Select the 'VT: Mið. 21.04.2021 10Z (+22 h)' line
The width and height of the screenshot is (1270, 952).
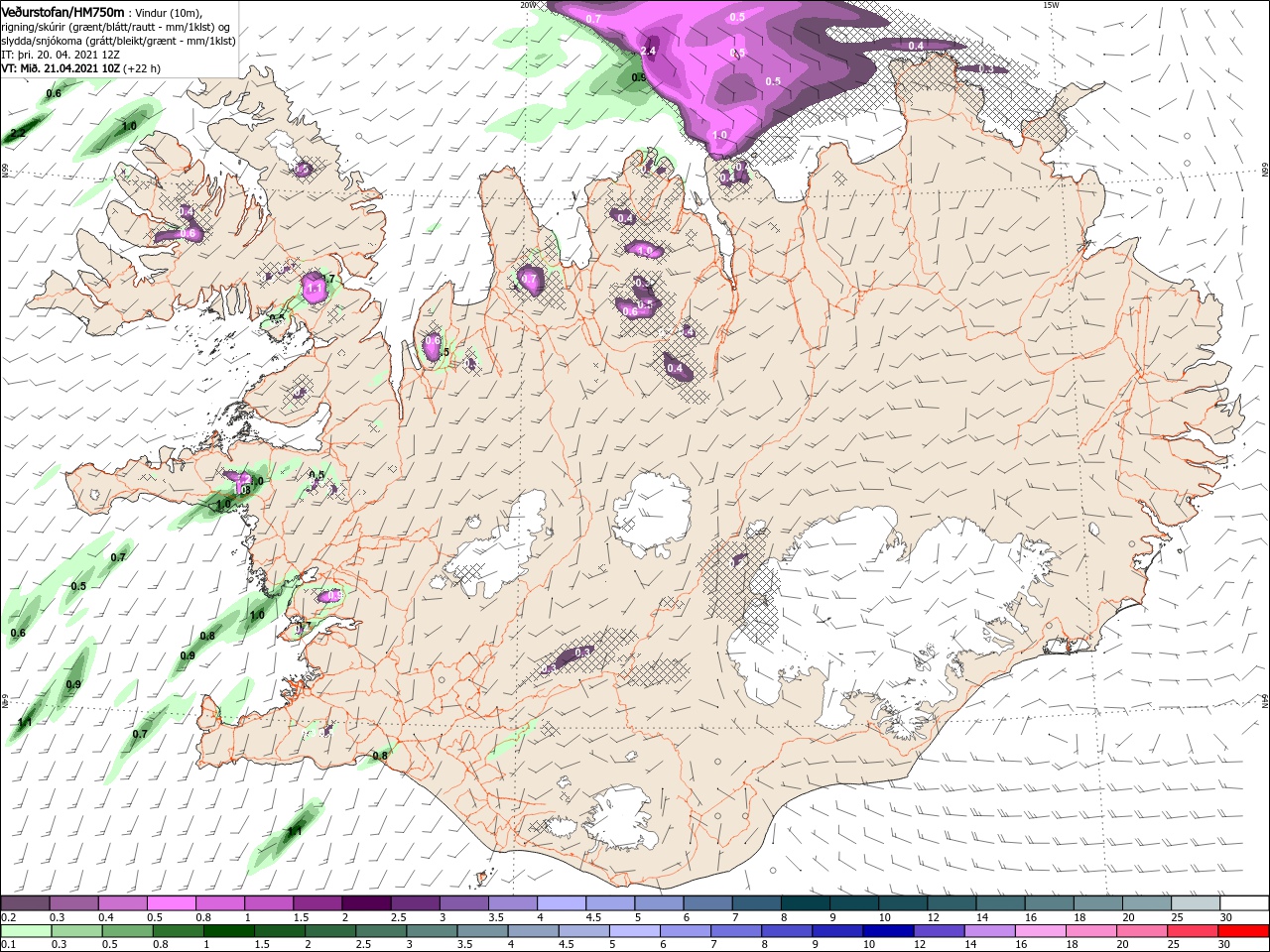tap(81, 68)
